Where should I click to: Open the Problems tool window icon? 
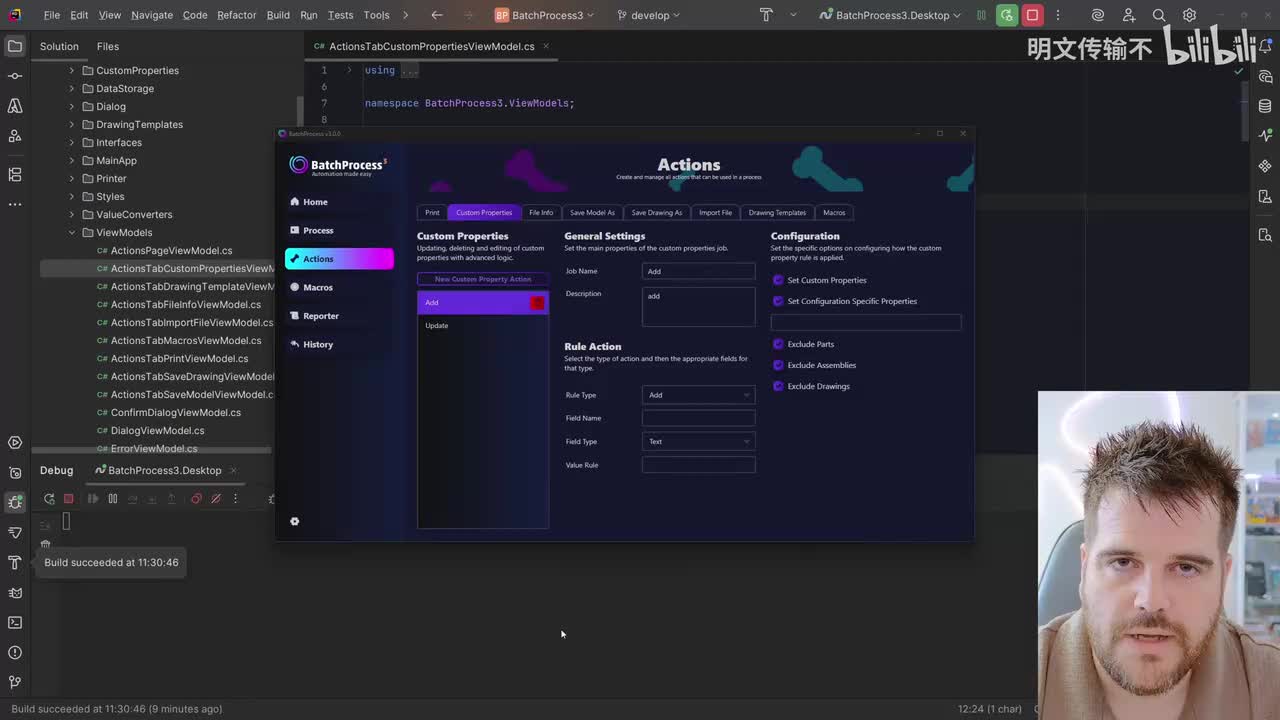15,653
